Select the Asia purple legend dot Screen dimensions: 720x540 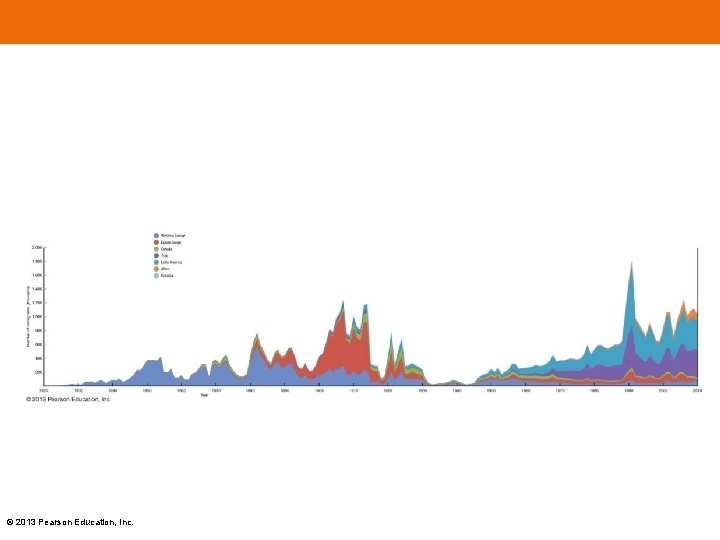[x=156, y=255]
